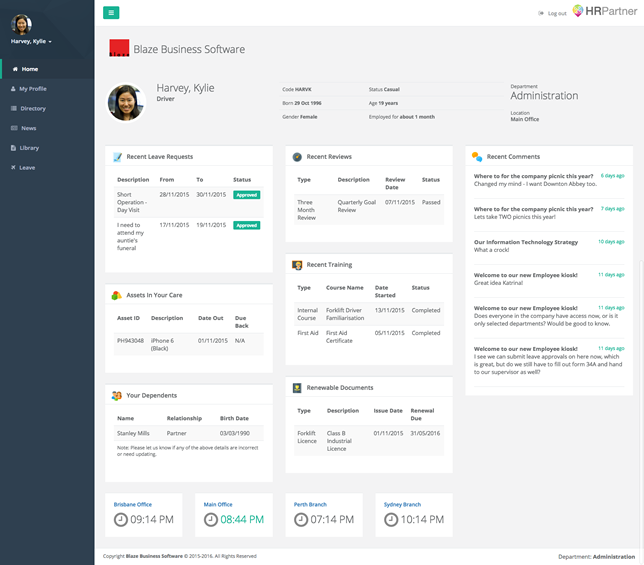
Task: Open the Perth Branch link
Action: pyautogui.click(x=310, y=505)
